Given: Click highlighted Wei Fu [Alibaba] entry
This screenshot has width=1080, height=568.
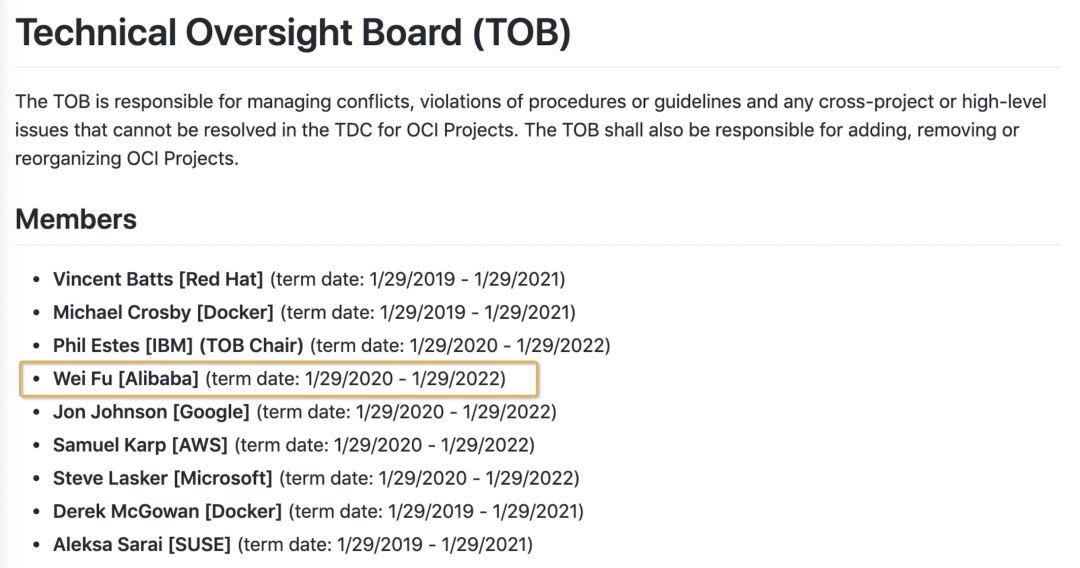Looking at the screenshot, I should click(279, 379).
